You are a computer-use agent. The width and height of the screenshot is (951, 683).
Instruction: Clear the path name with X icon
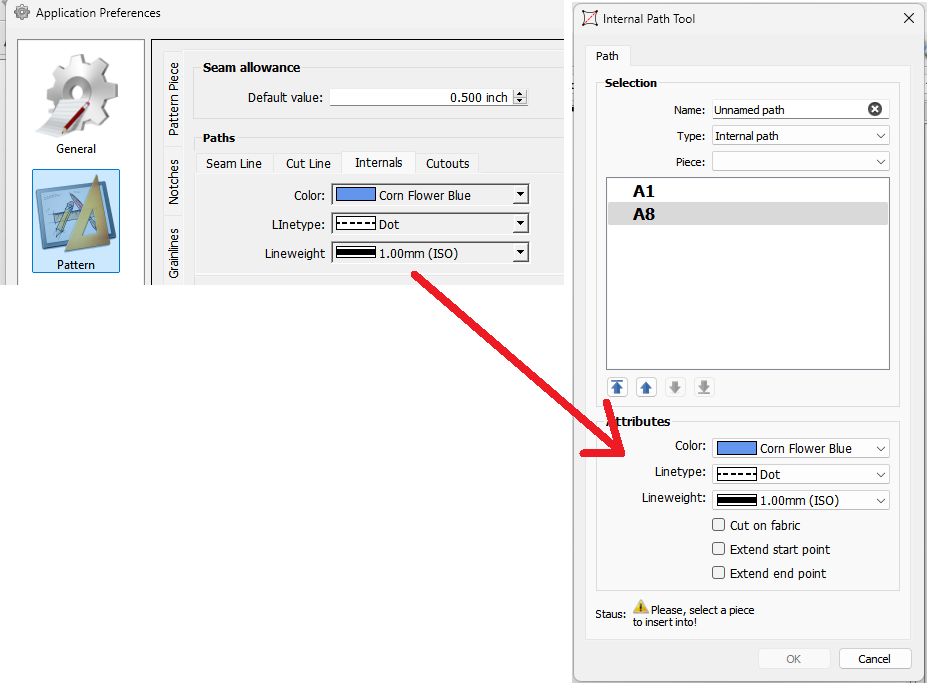(x=874, y=110)
